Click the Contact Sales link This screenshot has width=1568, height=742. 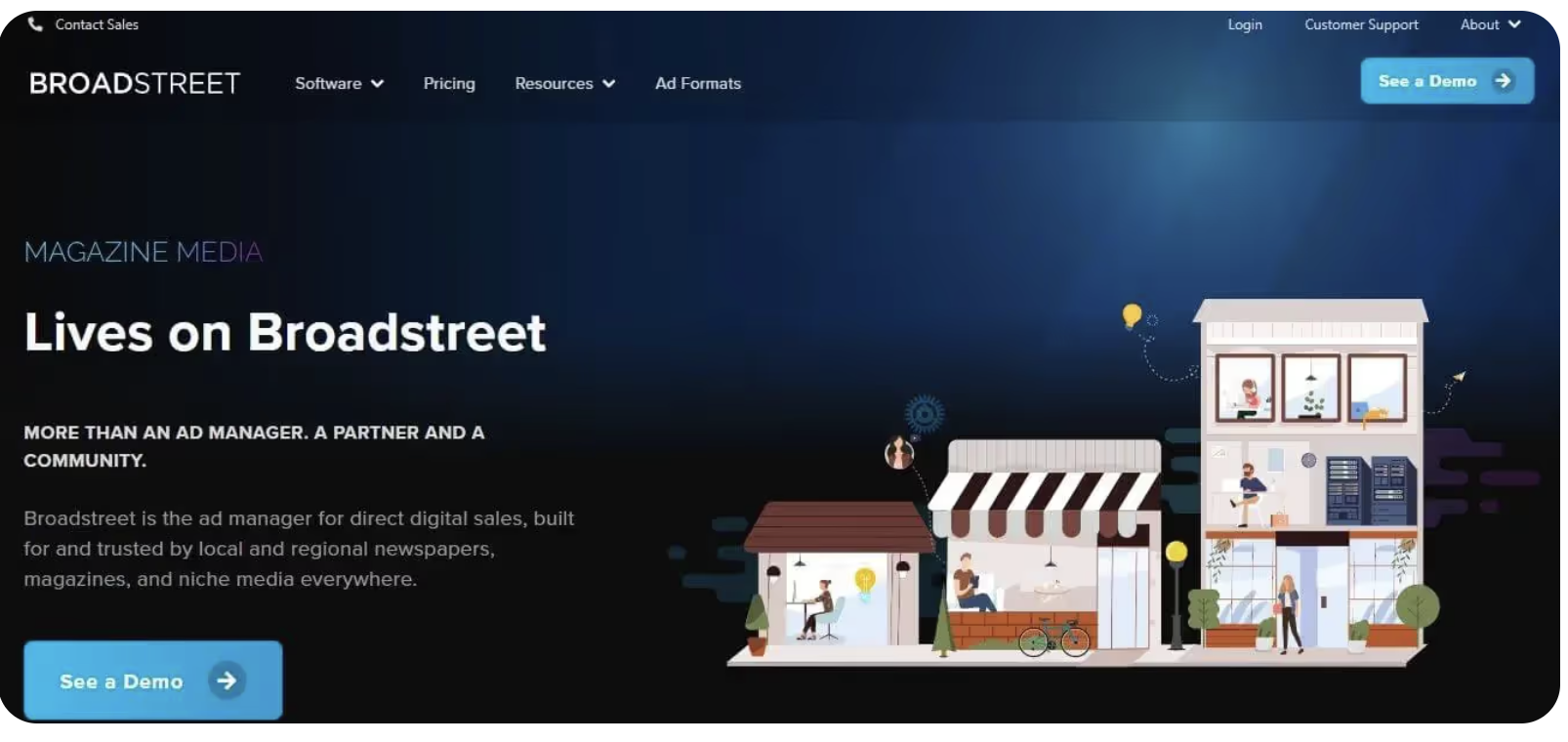point(97,24)
